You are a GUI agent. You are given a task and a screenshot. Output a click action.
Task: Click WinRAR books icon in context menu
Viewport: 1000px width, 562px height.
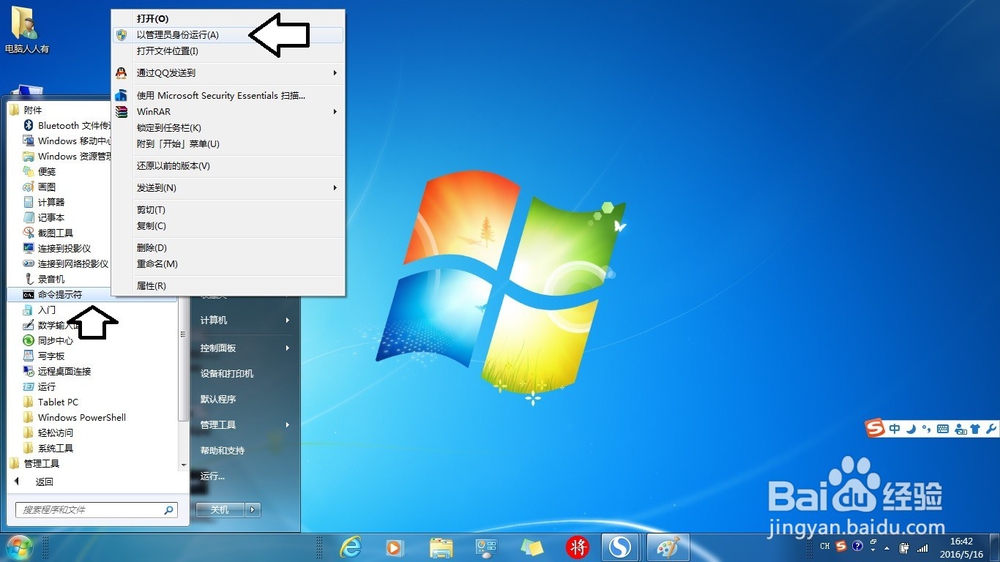click(121, 112)
